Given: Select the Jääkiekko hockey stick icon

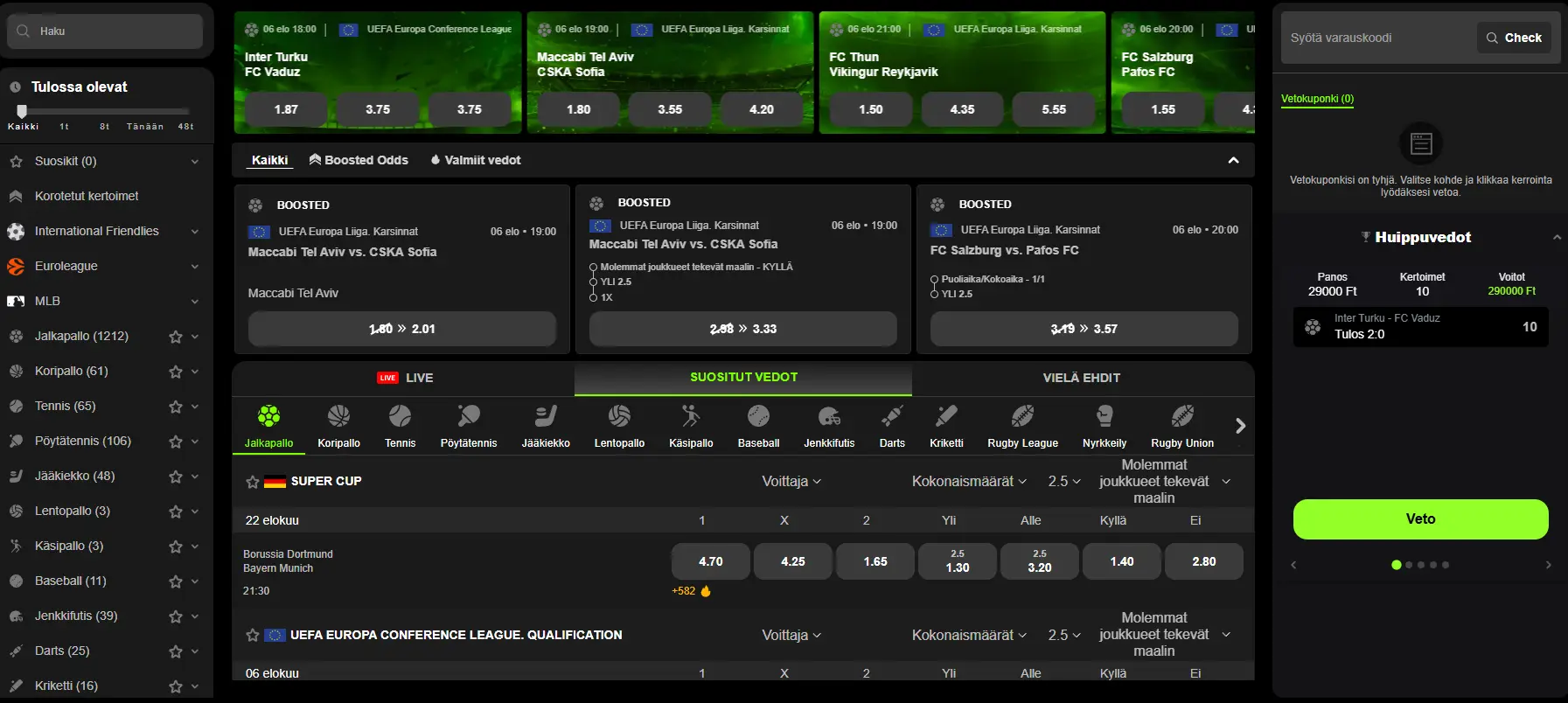Looking at the screenshot, I should 546,415.
